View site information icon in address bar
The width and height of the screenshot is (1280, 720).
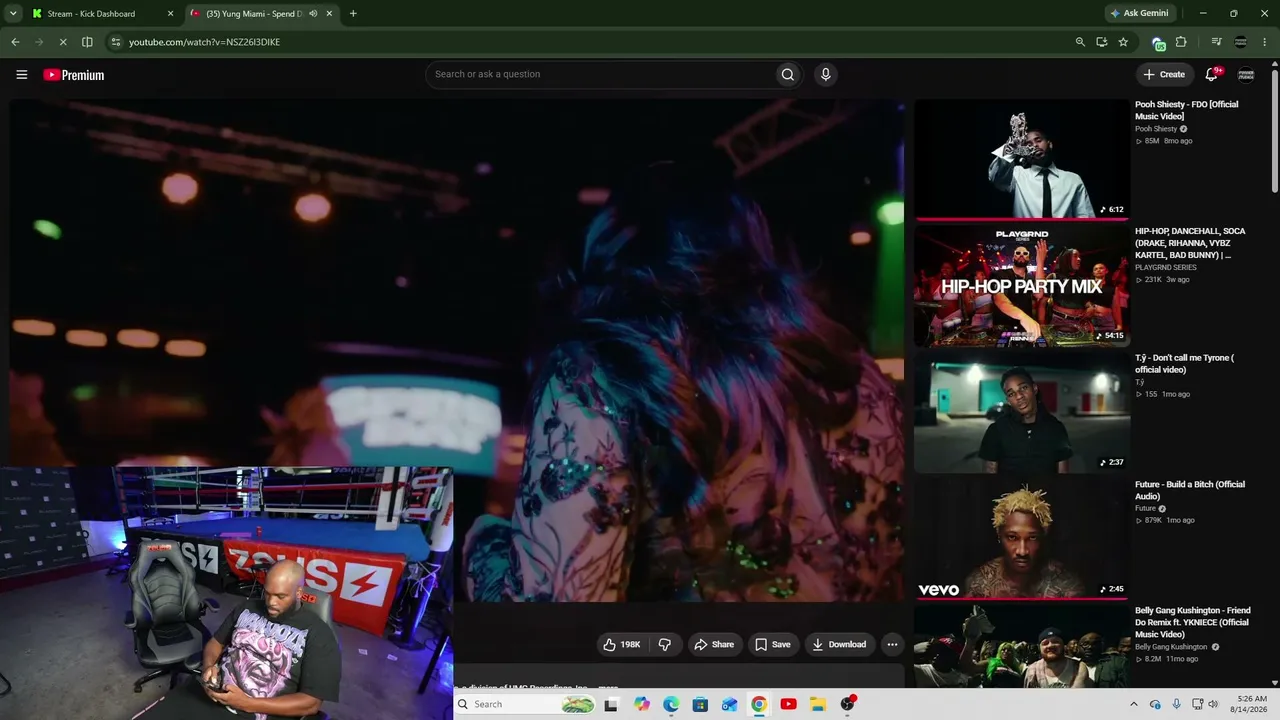pyautogui.click(x=116, y=42)
